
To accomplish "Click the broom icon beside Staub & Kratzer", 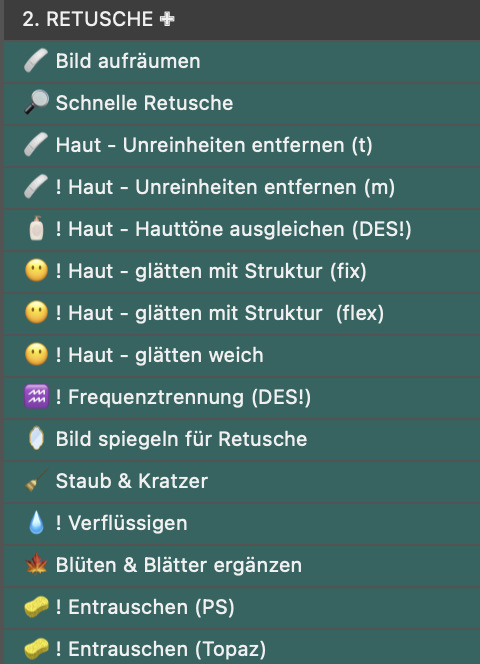I will [x=36, y=481].
